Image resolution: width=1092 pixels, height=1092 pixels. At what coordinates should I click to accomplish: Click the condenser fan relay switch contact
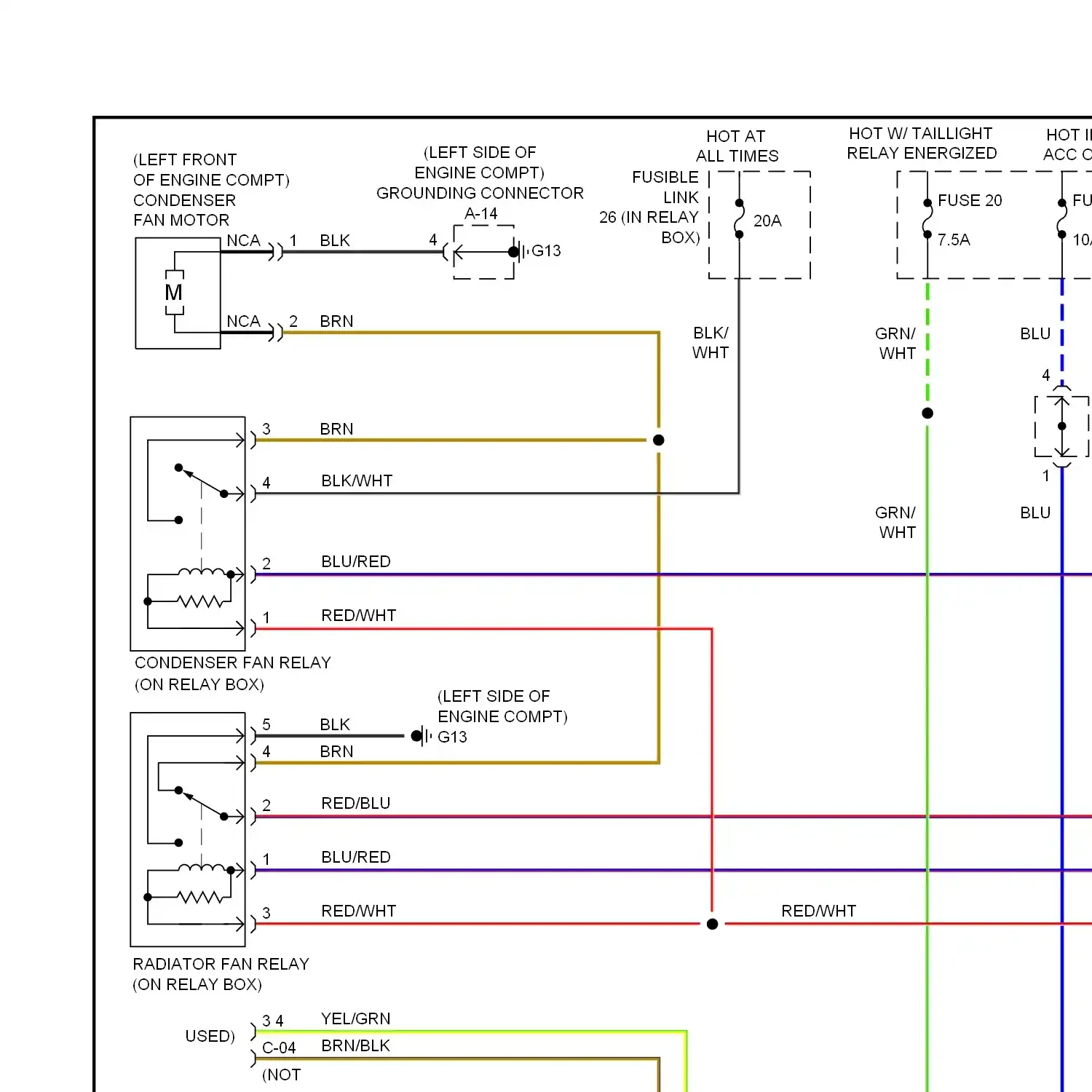click(201, 481)
